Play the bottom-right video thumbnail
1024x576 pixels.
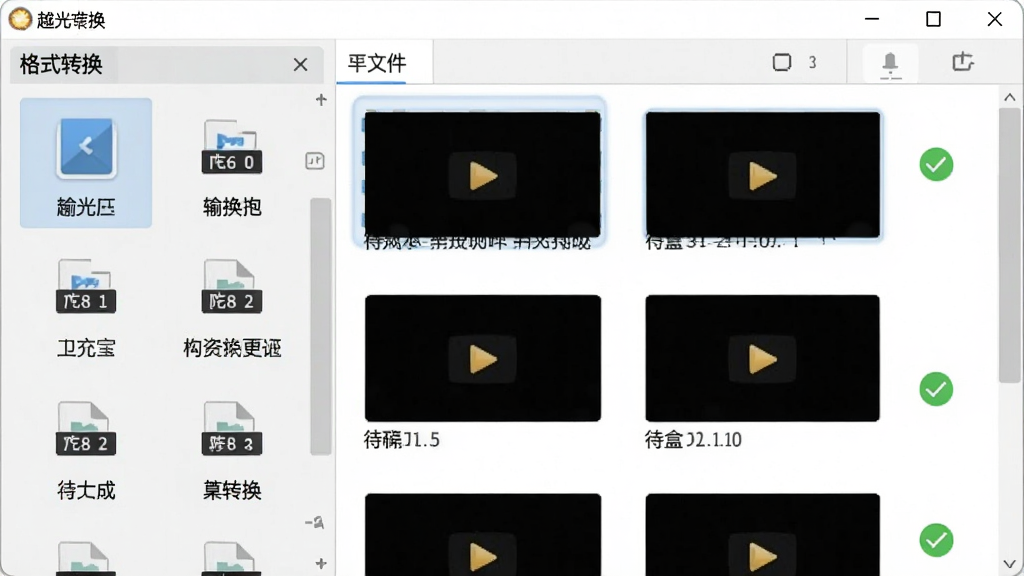coord(762,535)
